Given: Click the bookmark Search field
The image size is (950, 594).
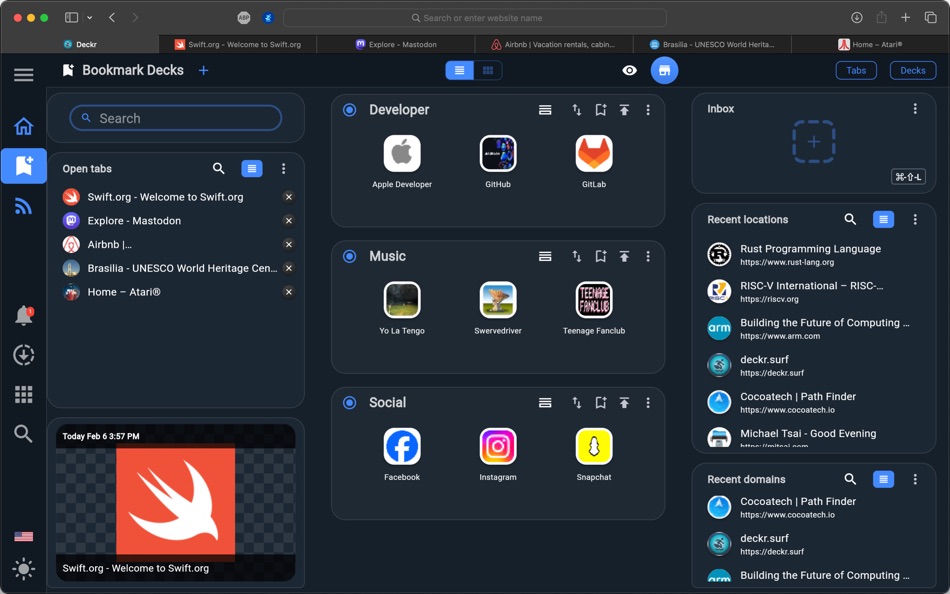Looking at the screenshot, I should (x=176, y=118).
